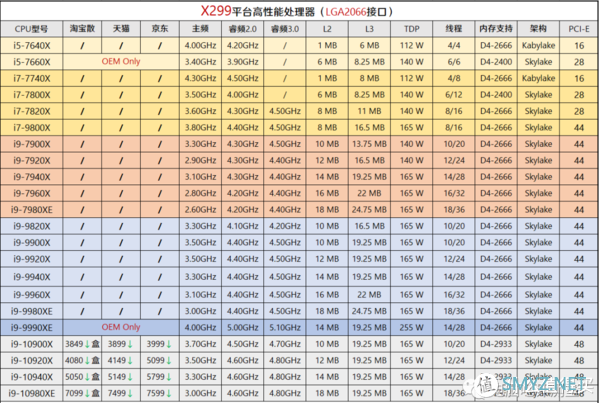Select the i9-10940X row label
Screen dimensions: 599x403
(32, 377)
